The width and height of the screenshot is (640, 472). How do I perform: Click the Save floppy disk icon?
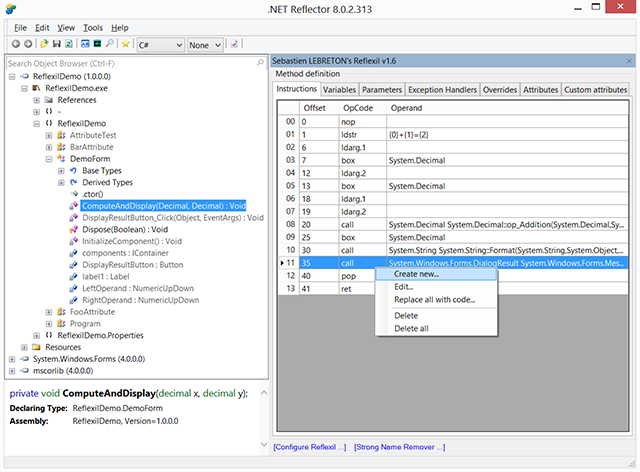(57, 44)
